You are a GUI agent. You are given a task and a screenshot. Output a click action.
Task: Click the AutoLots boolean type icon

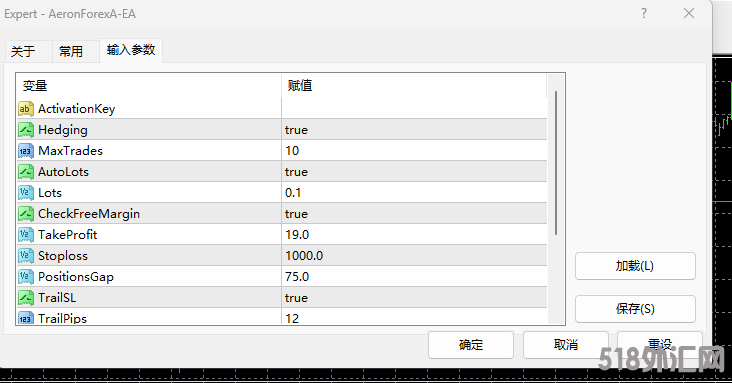(x=26, y=172)
